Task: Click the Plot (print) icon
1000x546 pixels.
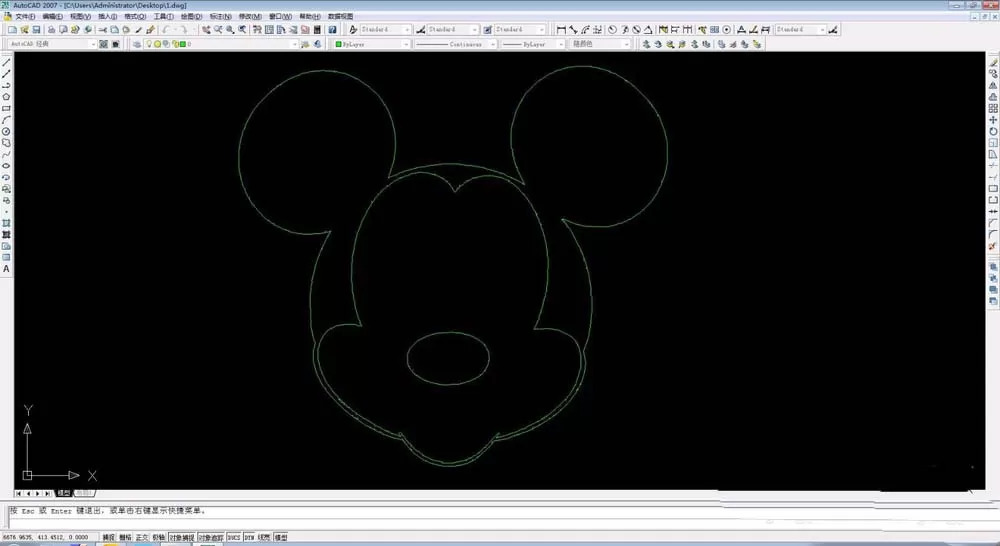Action: (x=52, y=29)
